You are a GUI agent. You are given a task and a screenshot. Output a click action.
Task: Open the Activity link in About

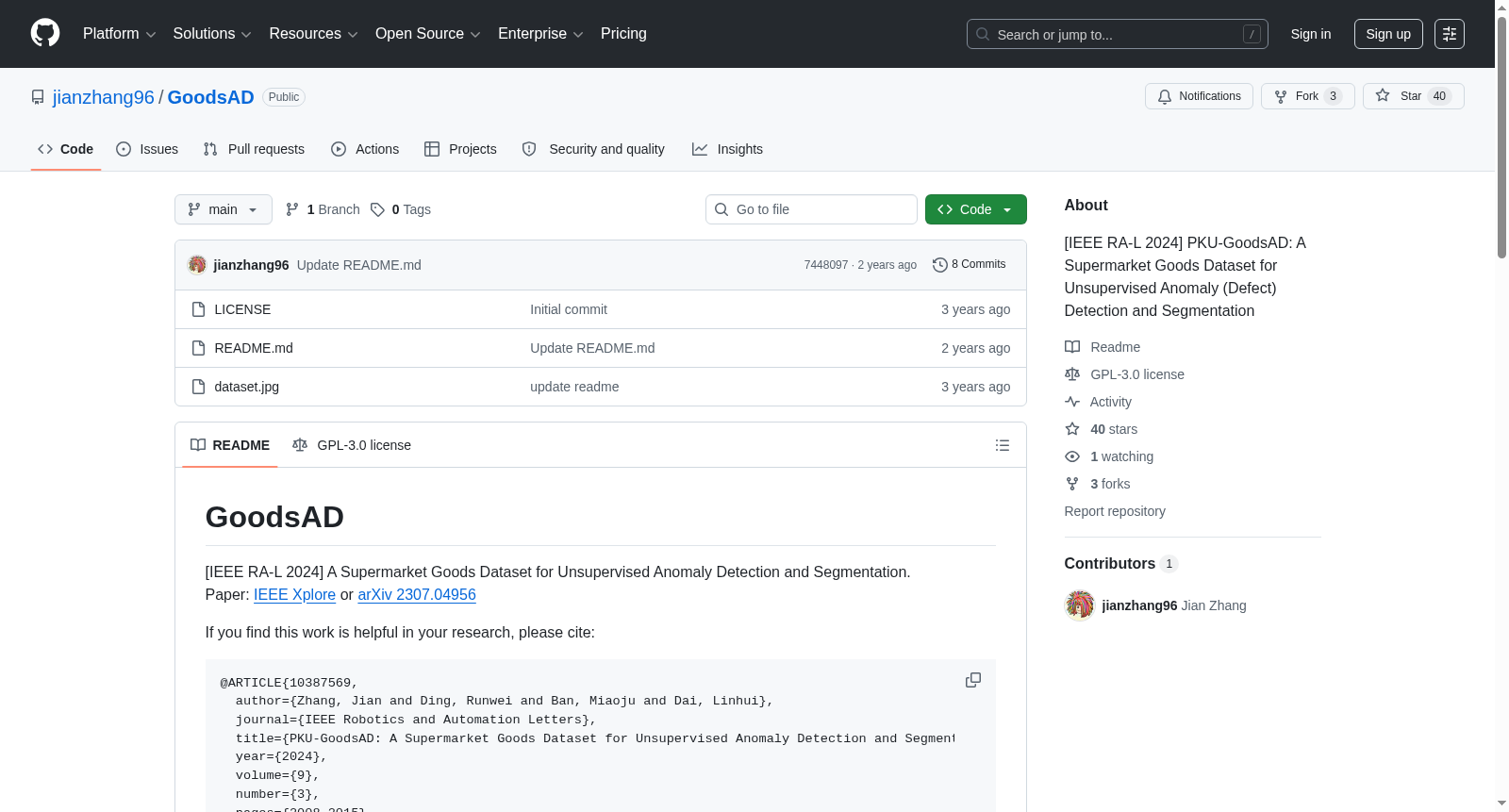pyautogui.click(x=1111, y=402)
